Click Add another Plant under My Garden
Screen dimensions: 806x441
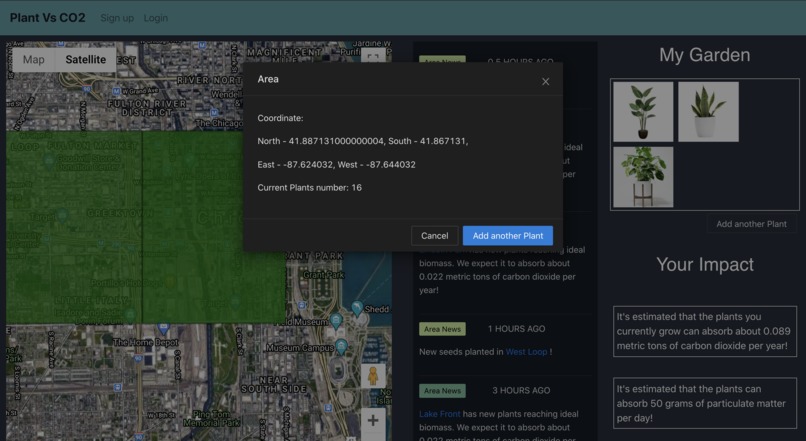[x=752, y=224]
